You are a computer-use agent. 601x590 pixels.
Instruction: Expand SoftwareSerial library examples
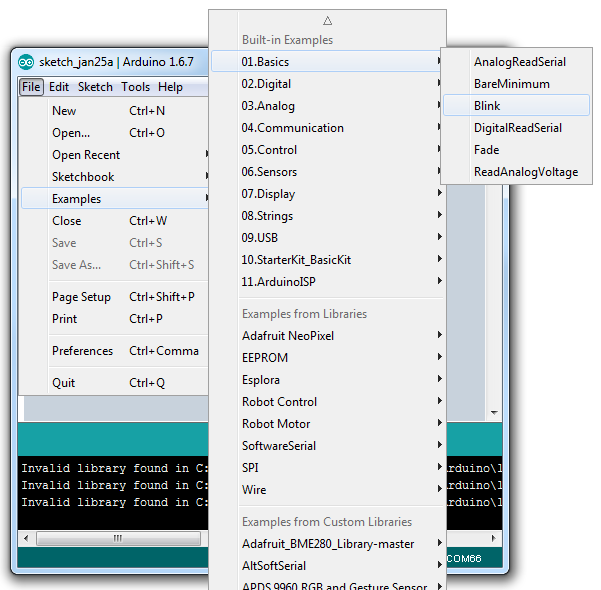point(327,445)
